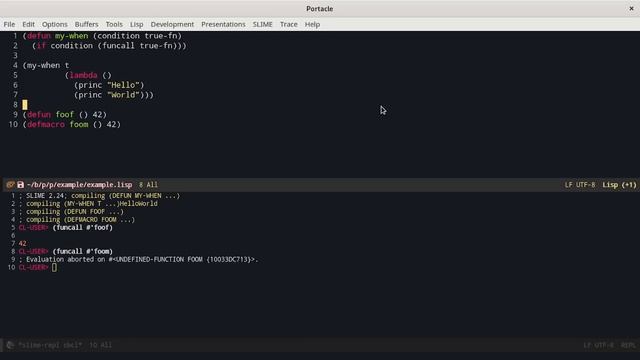This screenshot has height=360, width=640.
Task: Open the File menu
Action: point(9,24)
